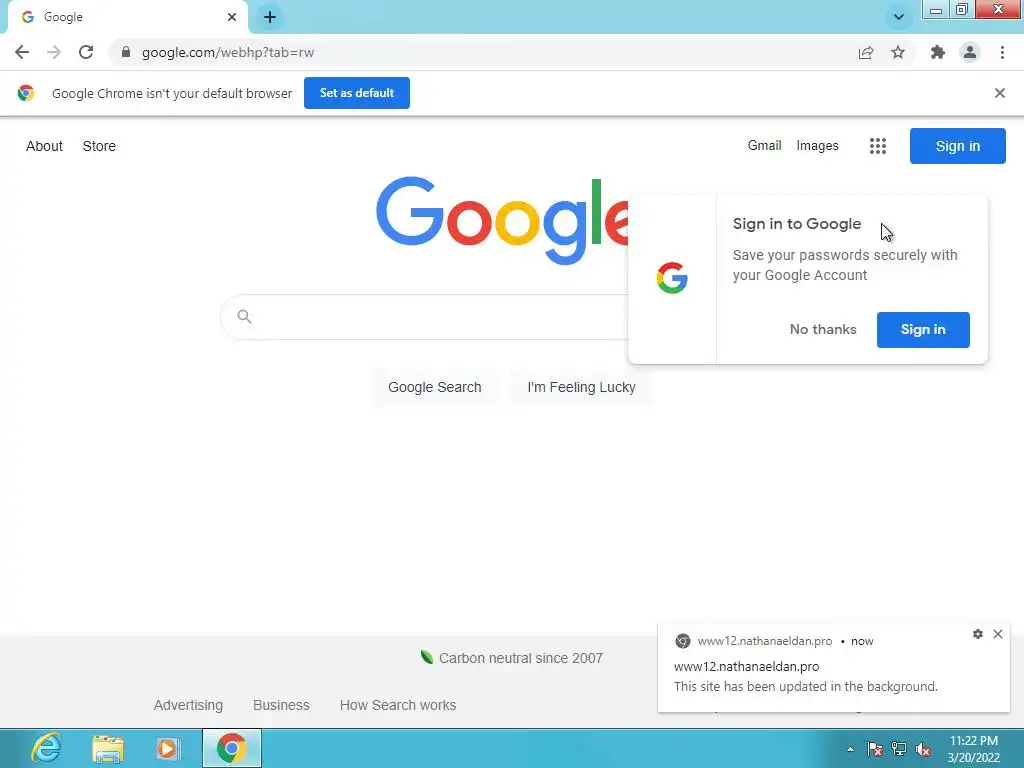Click the address bar URL

pyautogui.click(x=228, y=52)
